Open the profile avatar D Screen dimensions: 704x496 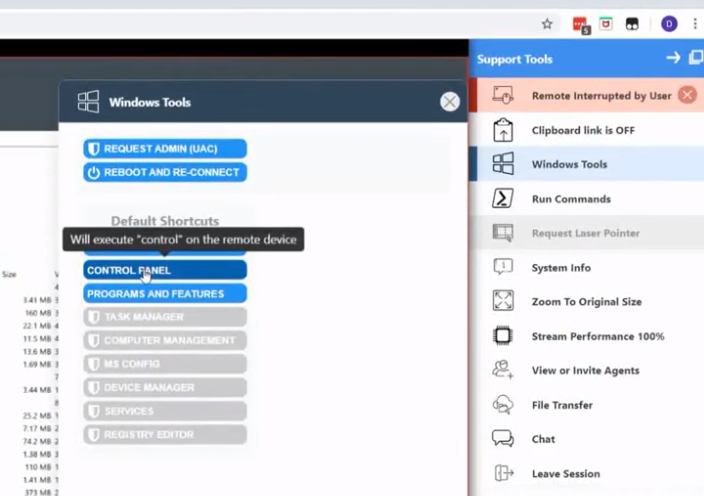[669, 24]
